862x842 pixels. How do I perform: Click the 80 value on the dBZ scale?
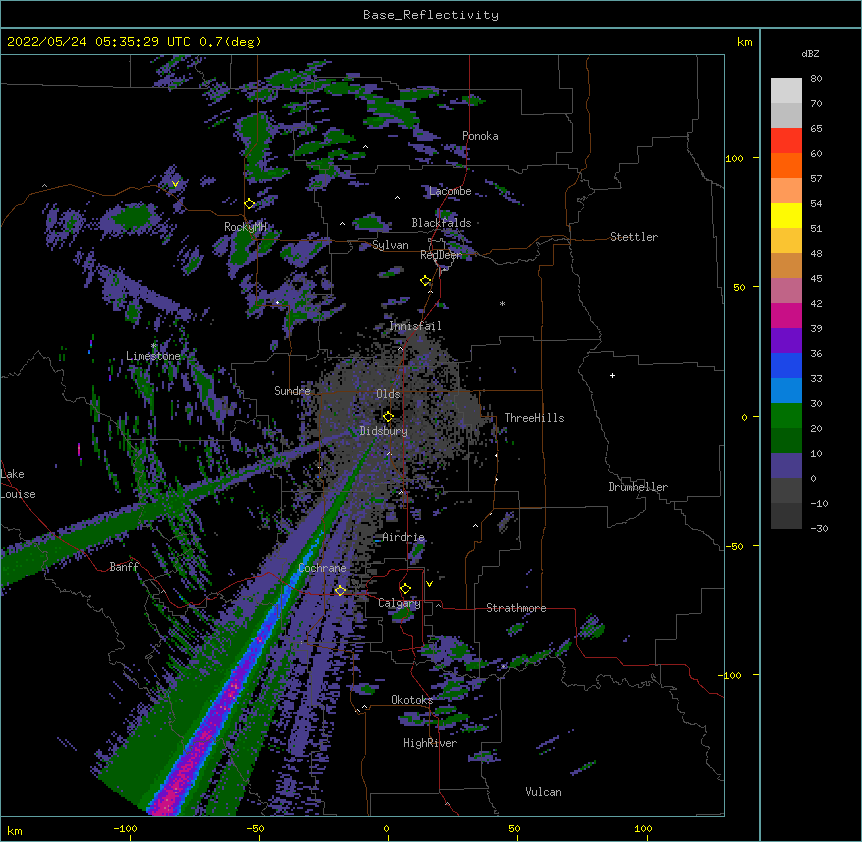pyautogui.click(x=816, y=79)
